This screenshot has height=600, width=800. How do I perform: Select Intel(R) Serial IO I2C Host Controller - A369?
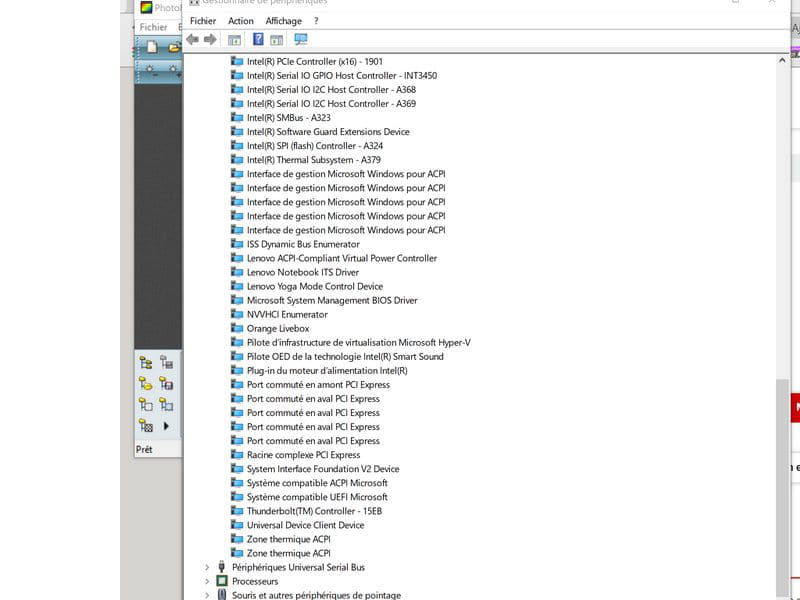331,104
